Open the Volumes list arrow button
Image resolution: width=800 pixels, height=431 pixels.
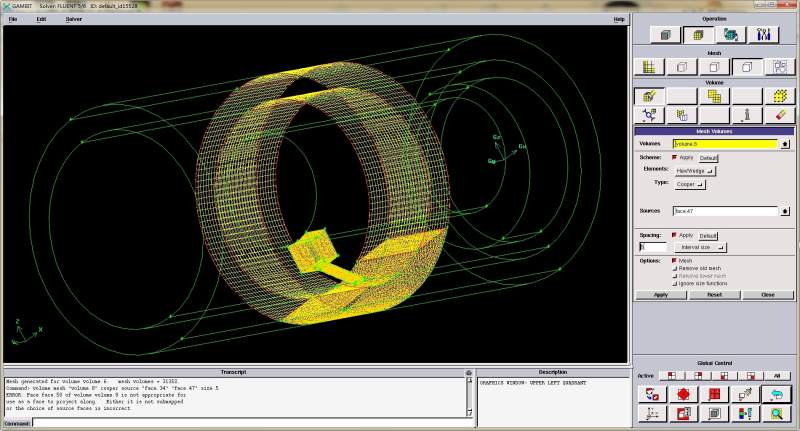(785, 144)
